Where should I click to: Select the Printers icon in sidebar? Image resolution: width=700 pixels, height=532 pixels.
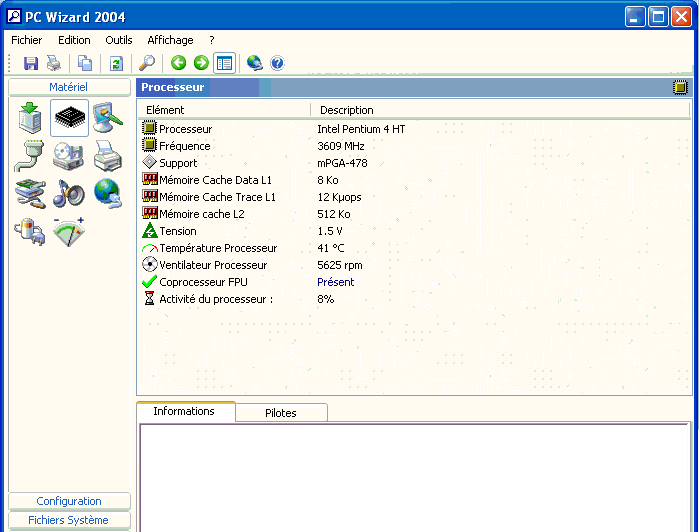108,156
